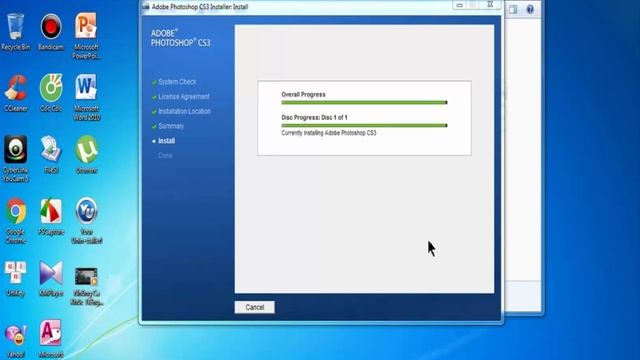Click the Adobe Photoshop CS3 logo text
The height and width of the screenshot is (360, 640).
180,38
